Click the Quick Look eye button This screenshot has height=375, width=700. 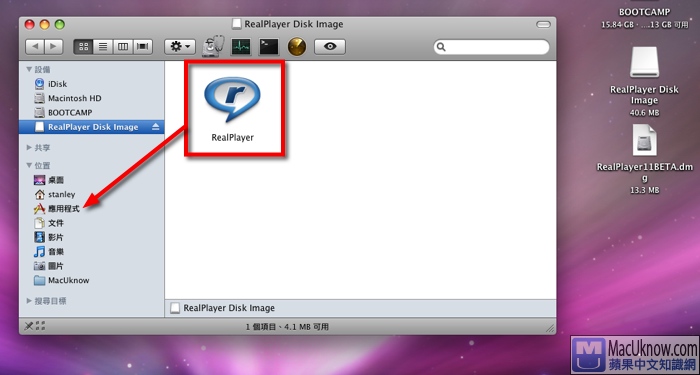(330, 46)
